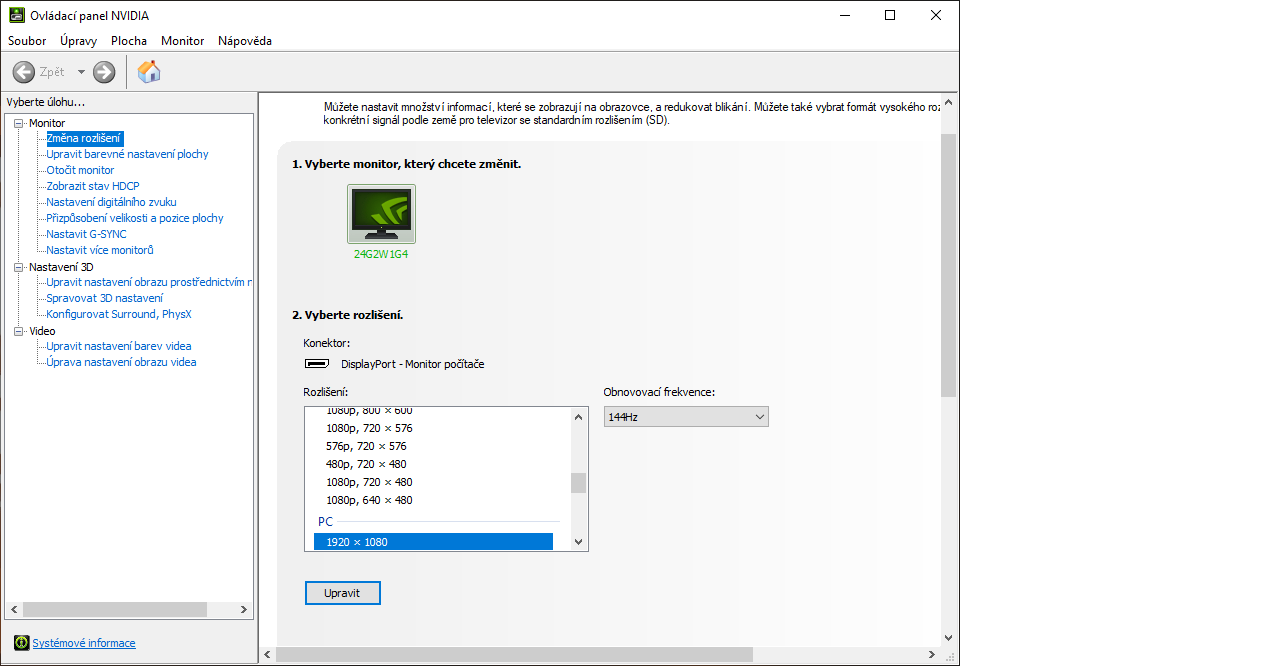Open Konfigurovat Surround, PhysX task
The image size is (1282, 666).
pyautogui.click(x=119, y=314)
